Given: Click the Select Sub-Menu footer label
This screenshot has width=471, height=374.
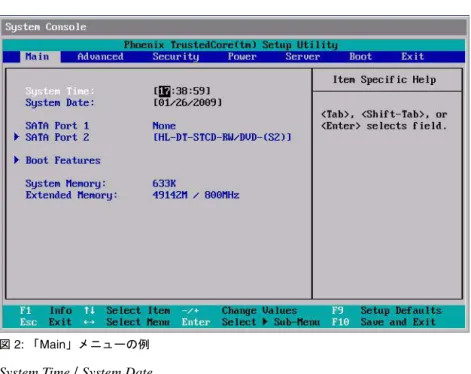Looking at the screenshot, I should (x=271, y=322).
